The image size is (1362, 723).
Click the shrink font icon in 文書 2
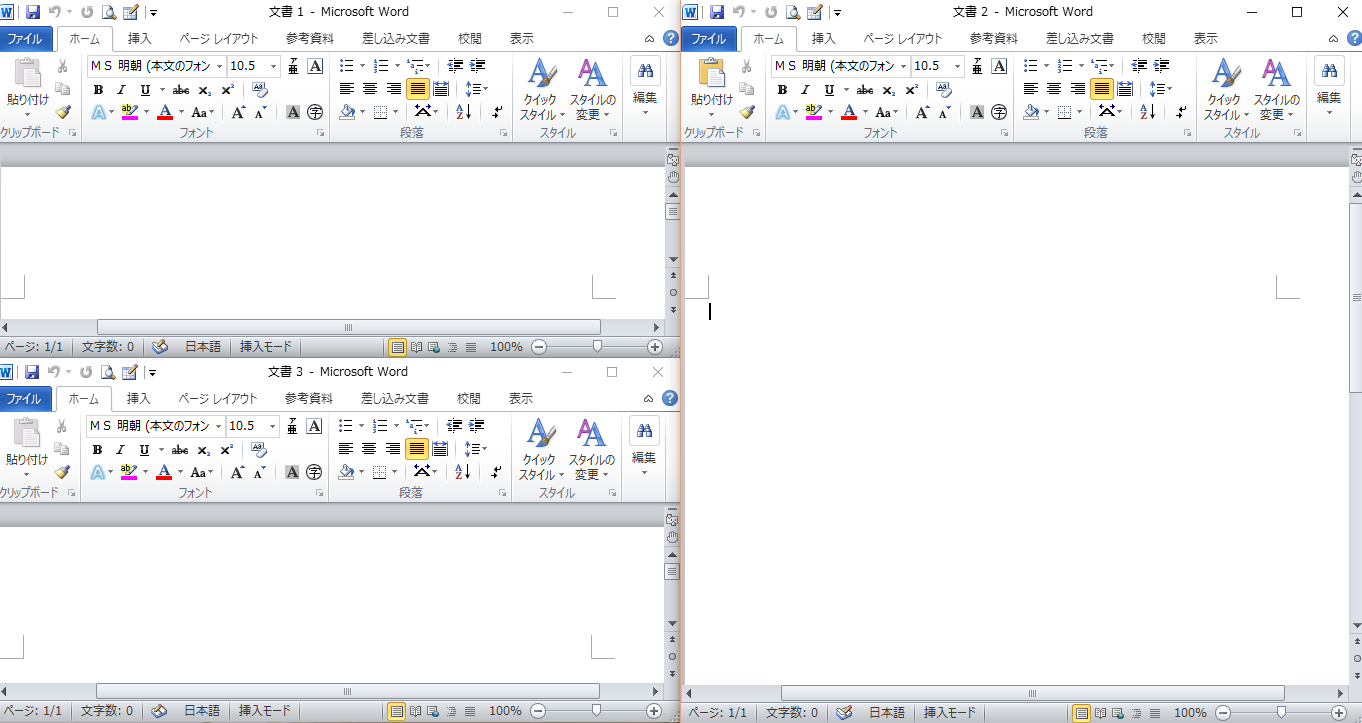click(x=944, y=112)
